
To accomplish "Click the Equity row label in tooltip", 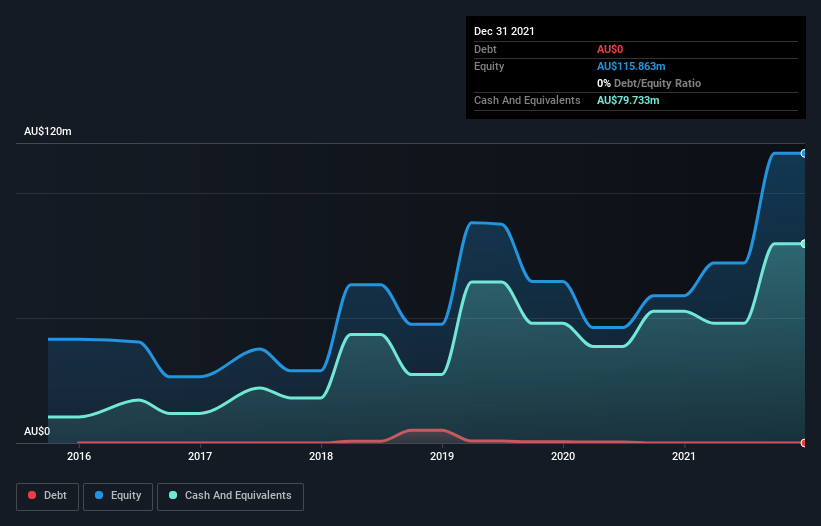I will click(x=489, y=66).
